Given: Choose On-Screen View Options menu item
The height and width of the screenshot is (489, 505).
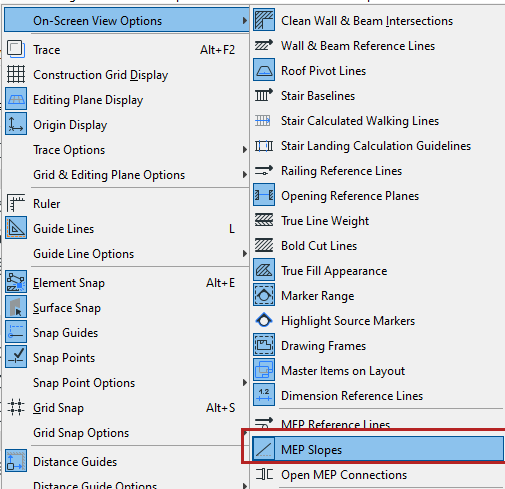Looking at the screenshot, I should (127, 21).
